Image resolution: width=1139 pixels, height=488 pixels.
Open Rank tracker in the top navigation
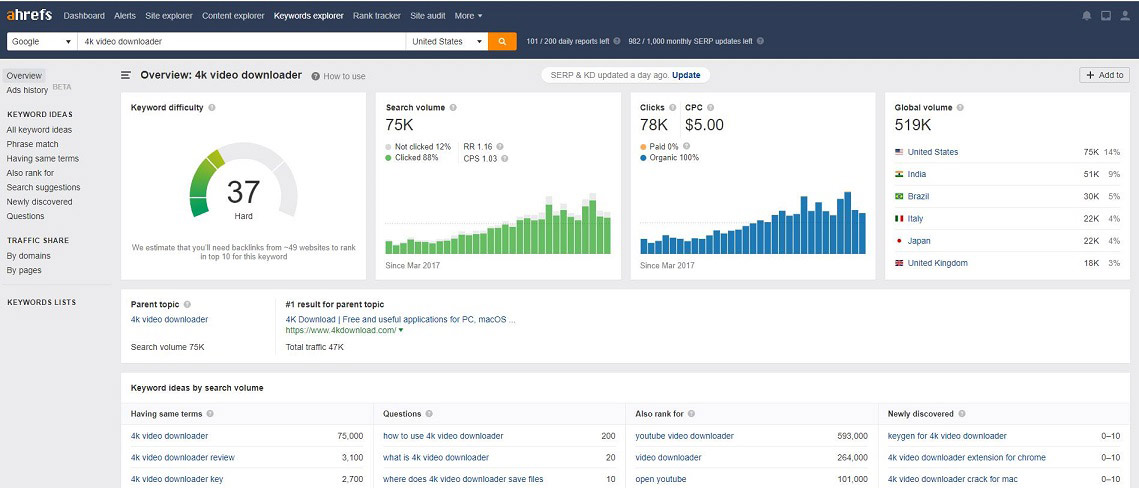[x=377, y=15]
